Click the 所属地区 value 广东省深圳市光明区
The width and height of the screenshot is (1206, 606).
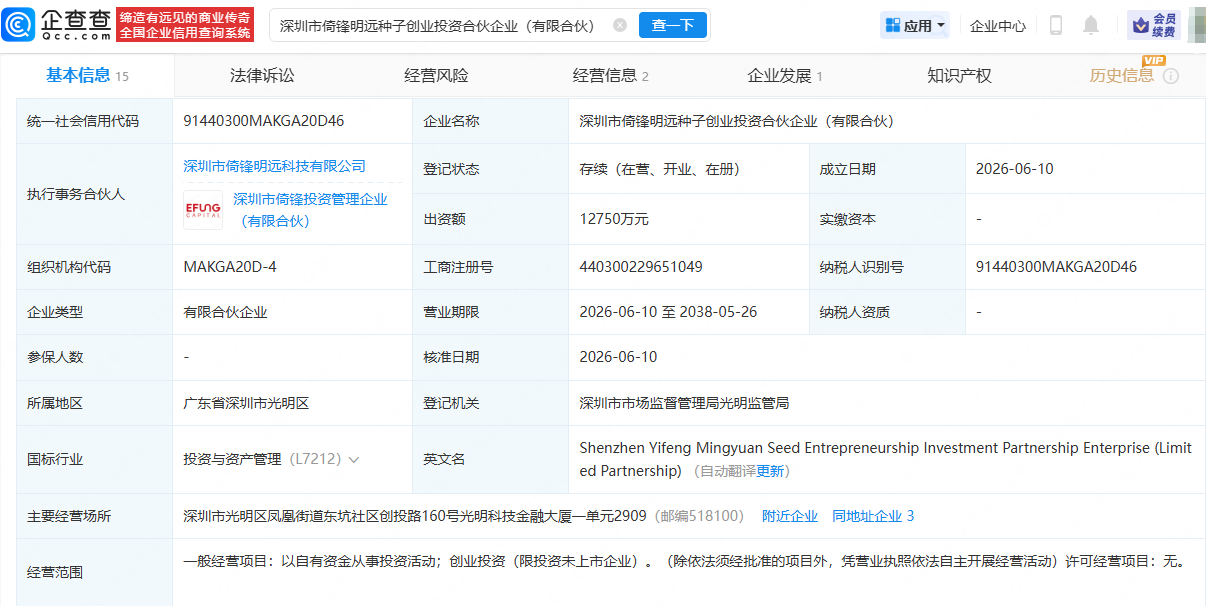coord(246,403)
